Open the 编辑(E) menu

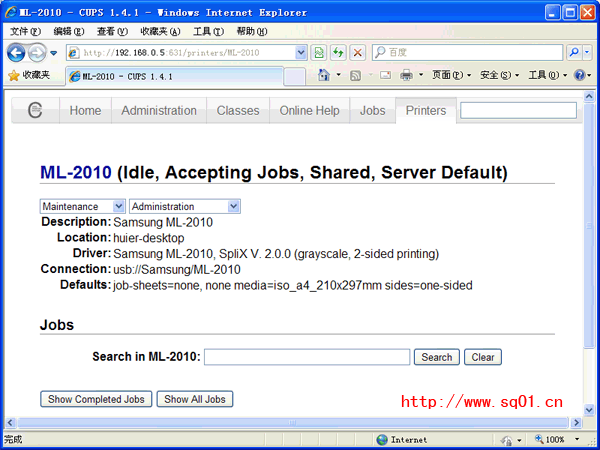tap(69, 31)
